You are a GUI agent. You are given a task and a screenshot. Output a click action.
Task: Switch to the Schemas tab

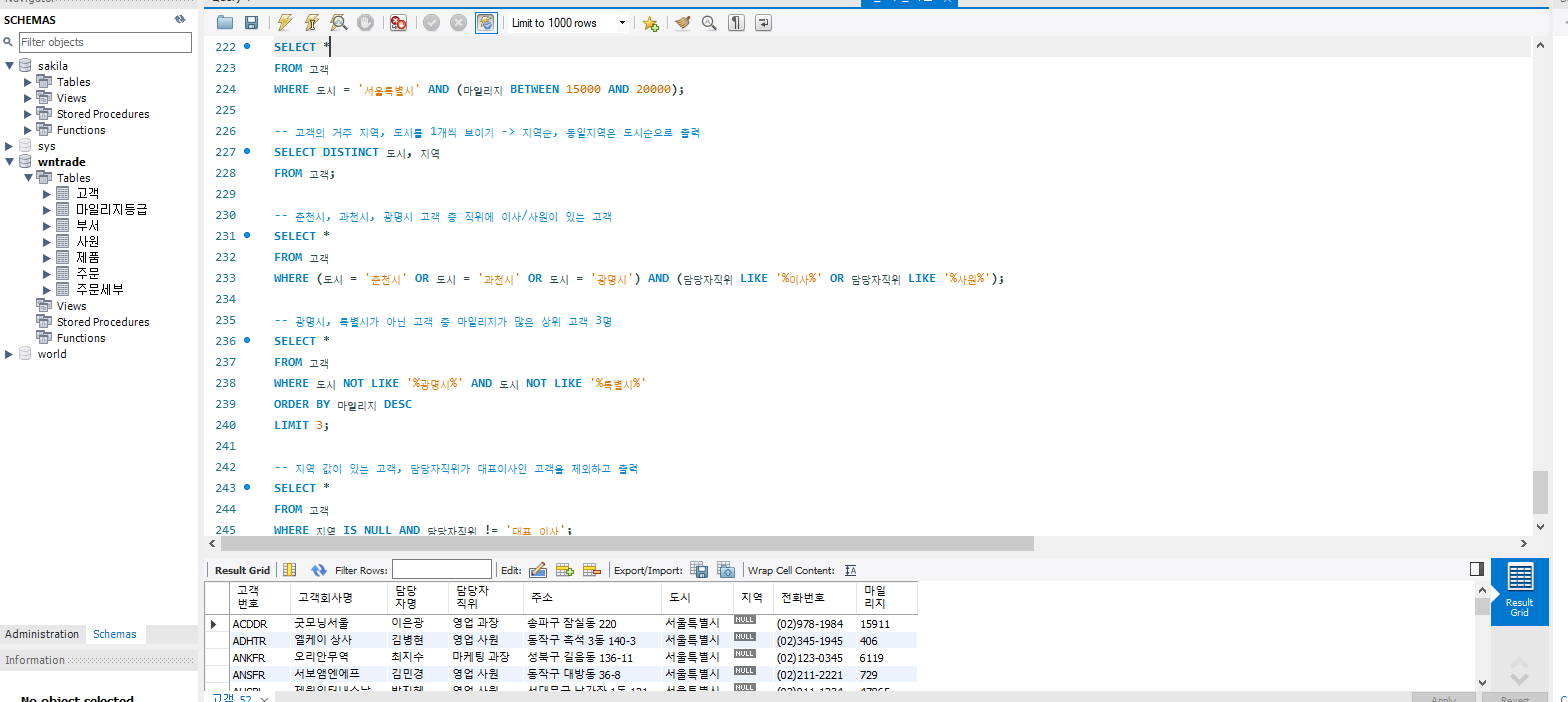(115, 634)
